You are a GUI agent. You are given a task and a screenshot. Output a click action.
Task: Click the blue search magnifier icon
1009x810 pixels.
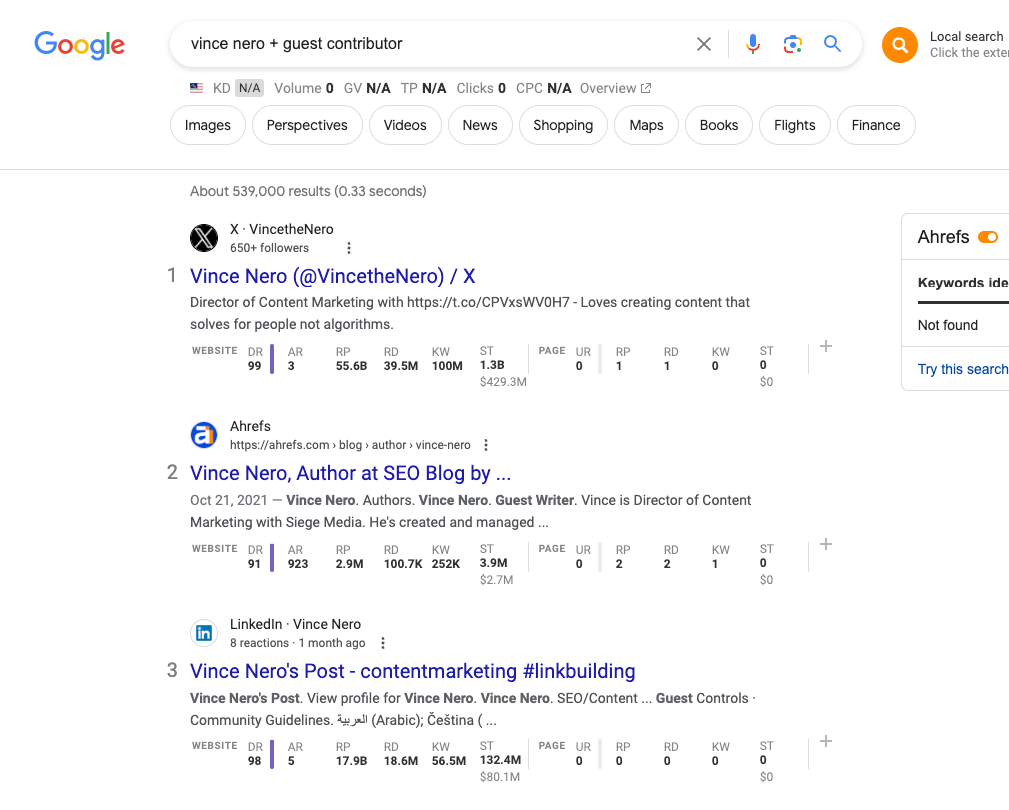click(x=832, y=44)
